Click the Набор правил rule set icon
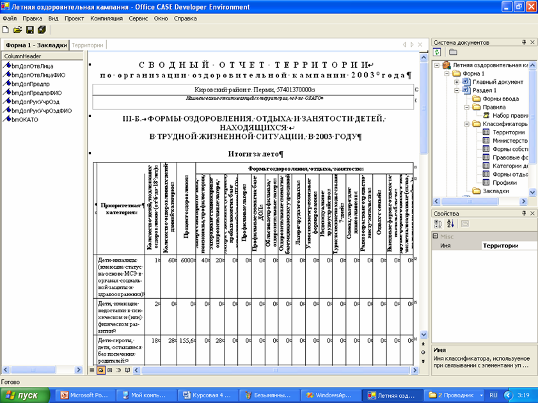538x403 pixels. pyautogui.click(x=487, y=115)
